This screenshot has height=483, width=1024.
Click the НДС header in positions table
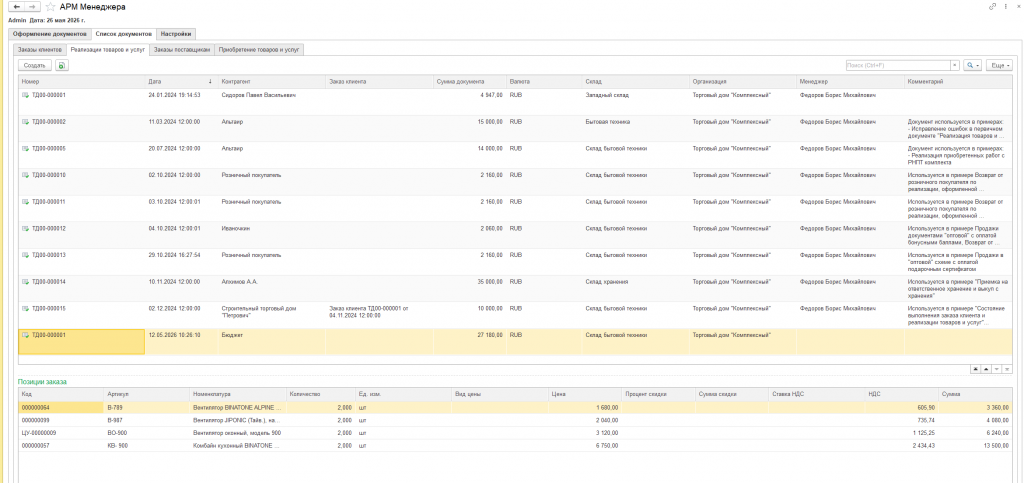[x=901, y=394]
